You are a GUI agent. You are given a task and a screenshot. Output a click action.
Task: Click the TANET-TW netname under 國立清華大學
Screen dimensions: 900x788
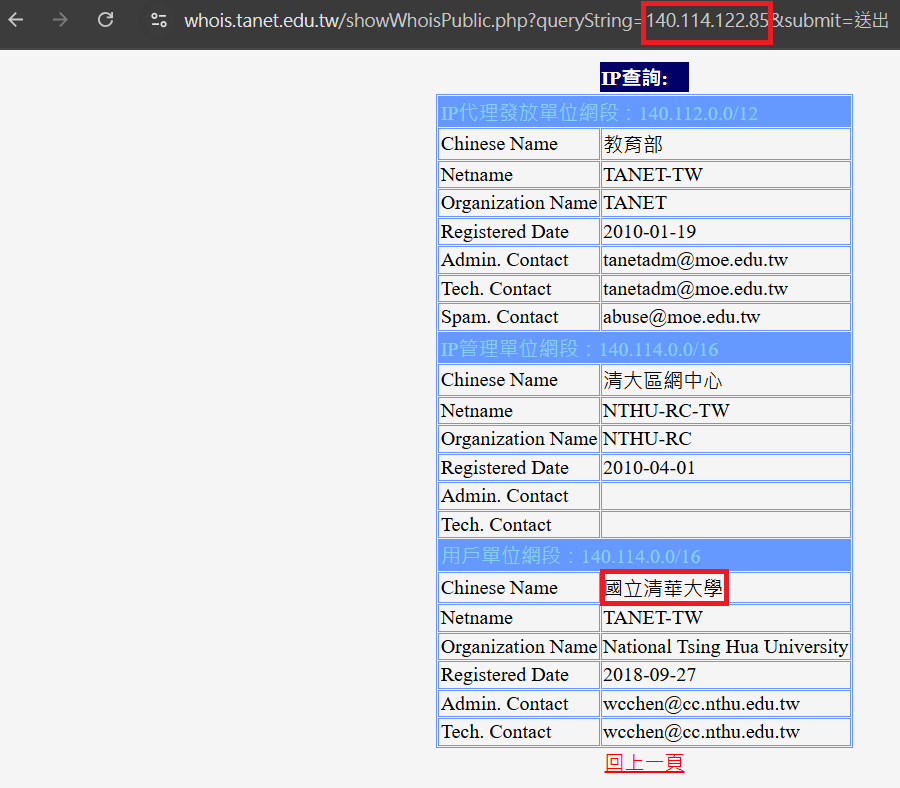(726, 618)
